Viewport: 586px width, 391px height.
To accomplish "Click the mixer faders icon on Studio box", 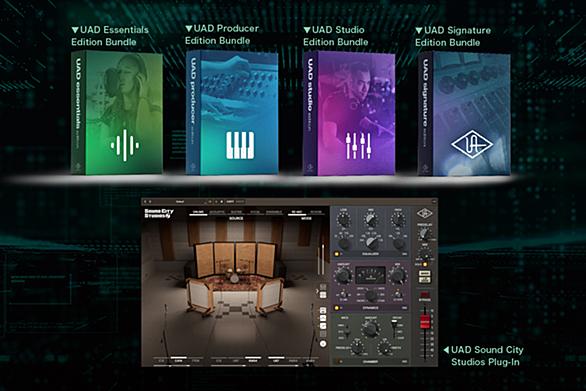I will pyautogui.click(x=358, y=145).
